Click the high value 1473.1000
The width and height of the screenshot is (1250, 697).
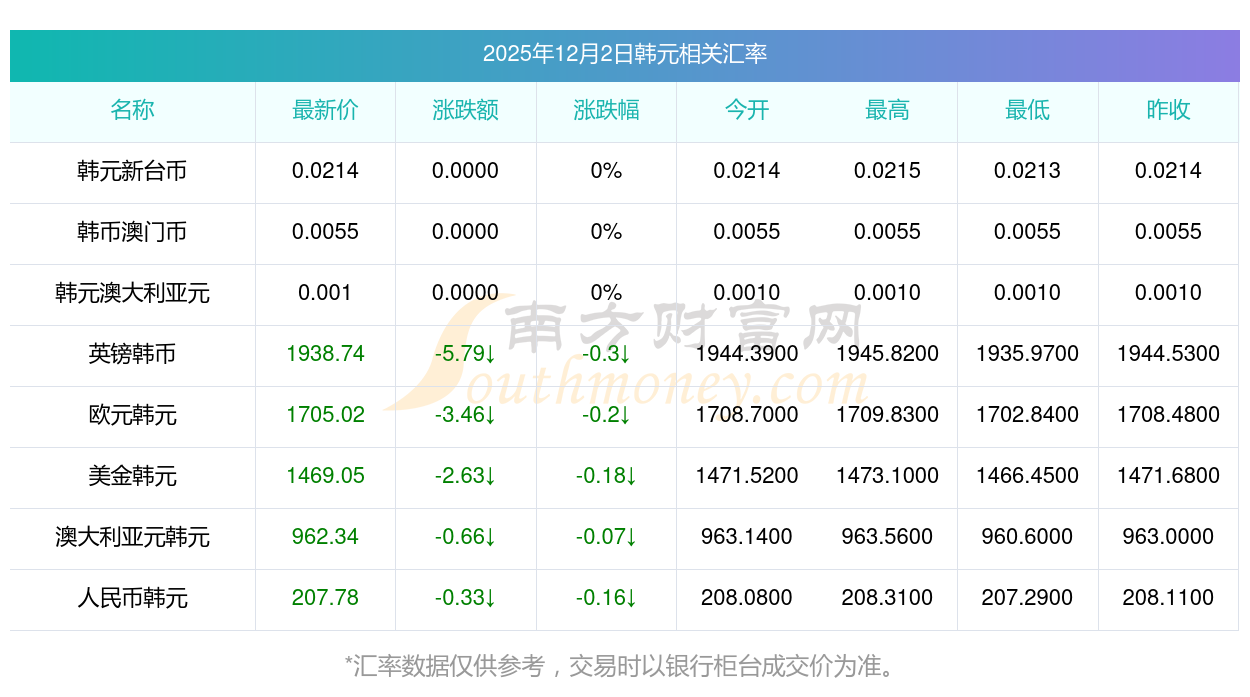pos(887,476)
